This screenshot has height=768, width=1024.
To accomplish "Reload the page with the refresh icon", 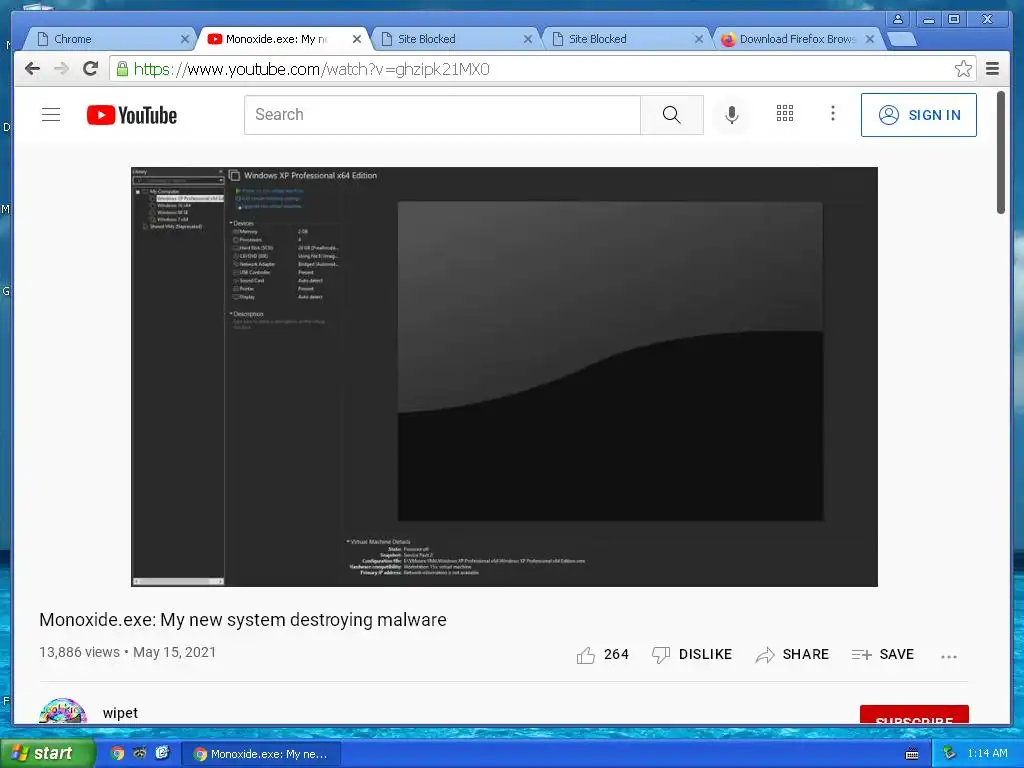I will tap(90, 69).
